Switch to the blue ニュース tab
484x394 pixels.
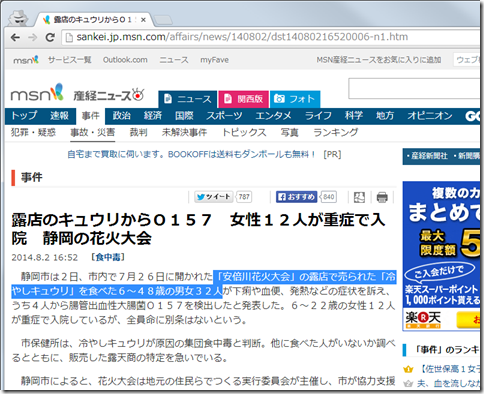(x=188, y=99)
